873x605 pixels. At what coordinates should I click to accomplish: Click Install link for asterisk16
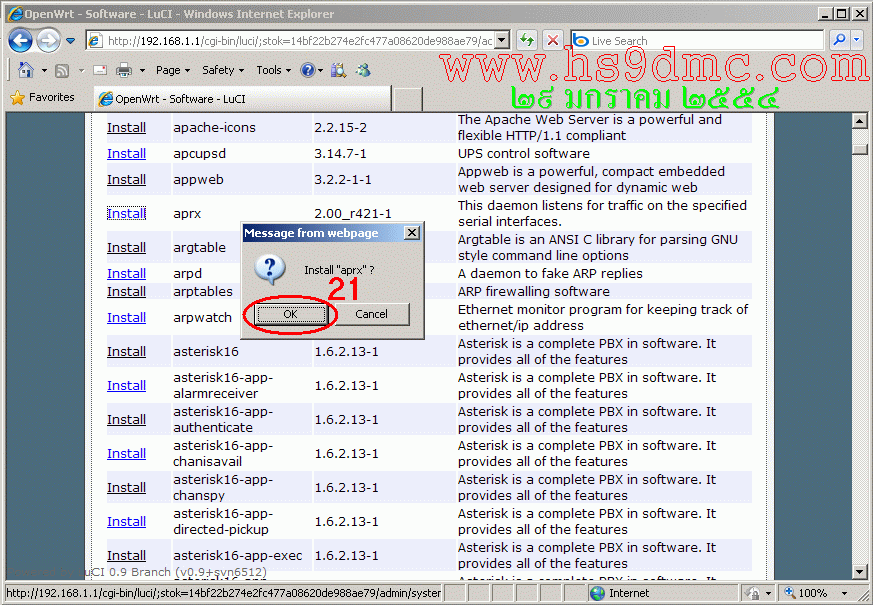pos(126,352)
